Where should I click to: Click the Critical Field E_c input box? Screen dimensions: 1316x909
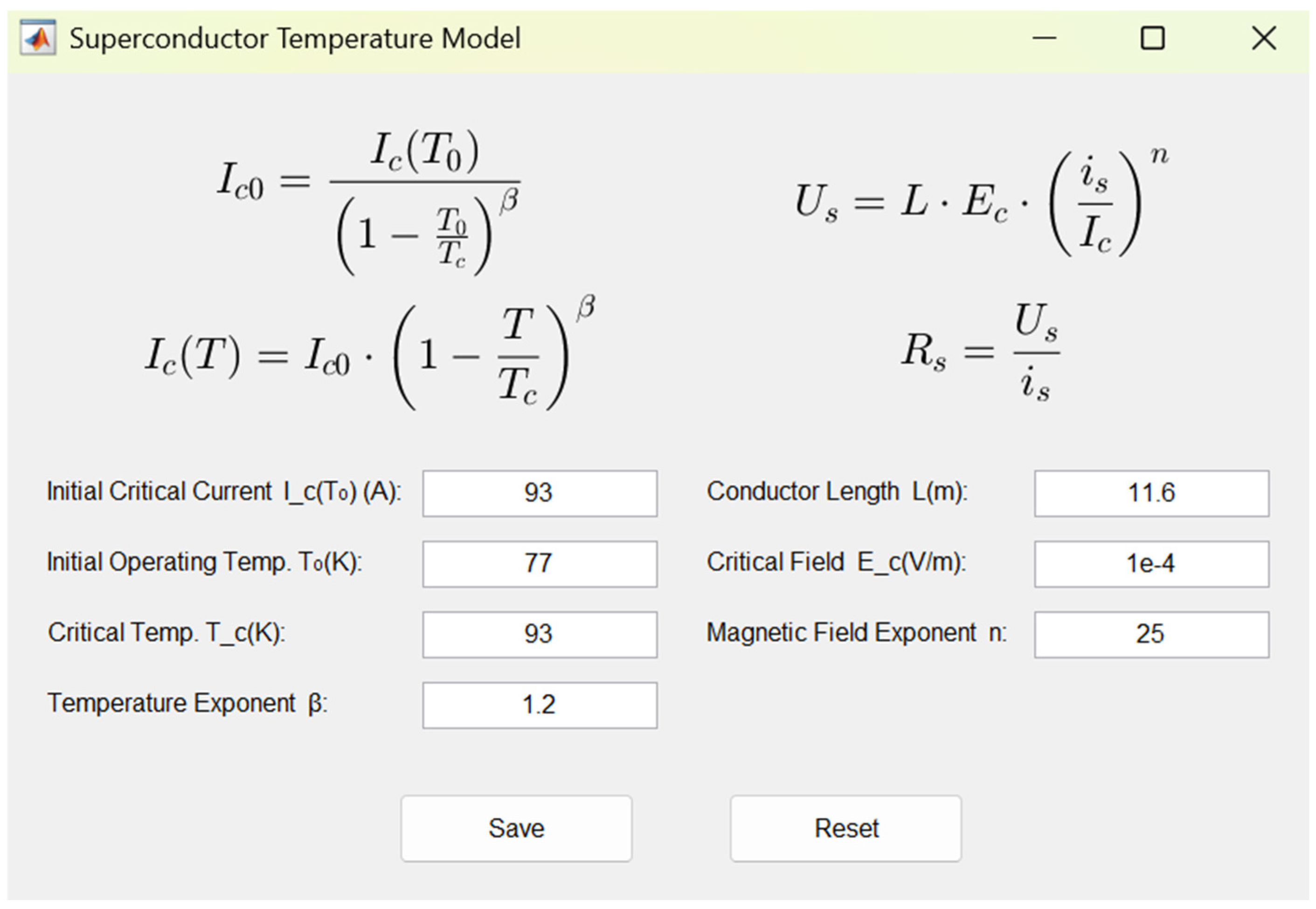pos(1151,564)
